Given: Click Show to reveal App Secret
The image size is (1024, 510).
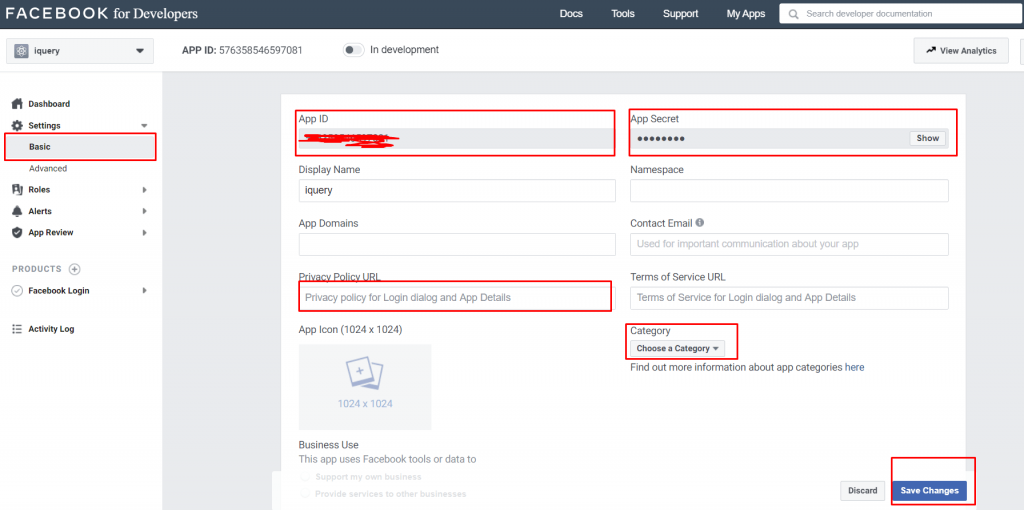Looking at the screenshot, I should (927, 138).
